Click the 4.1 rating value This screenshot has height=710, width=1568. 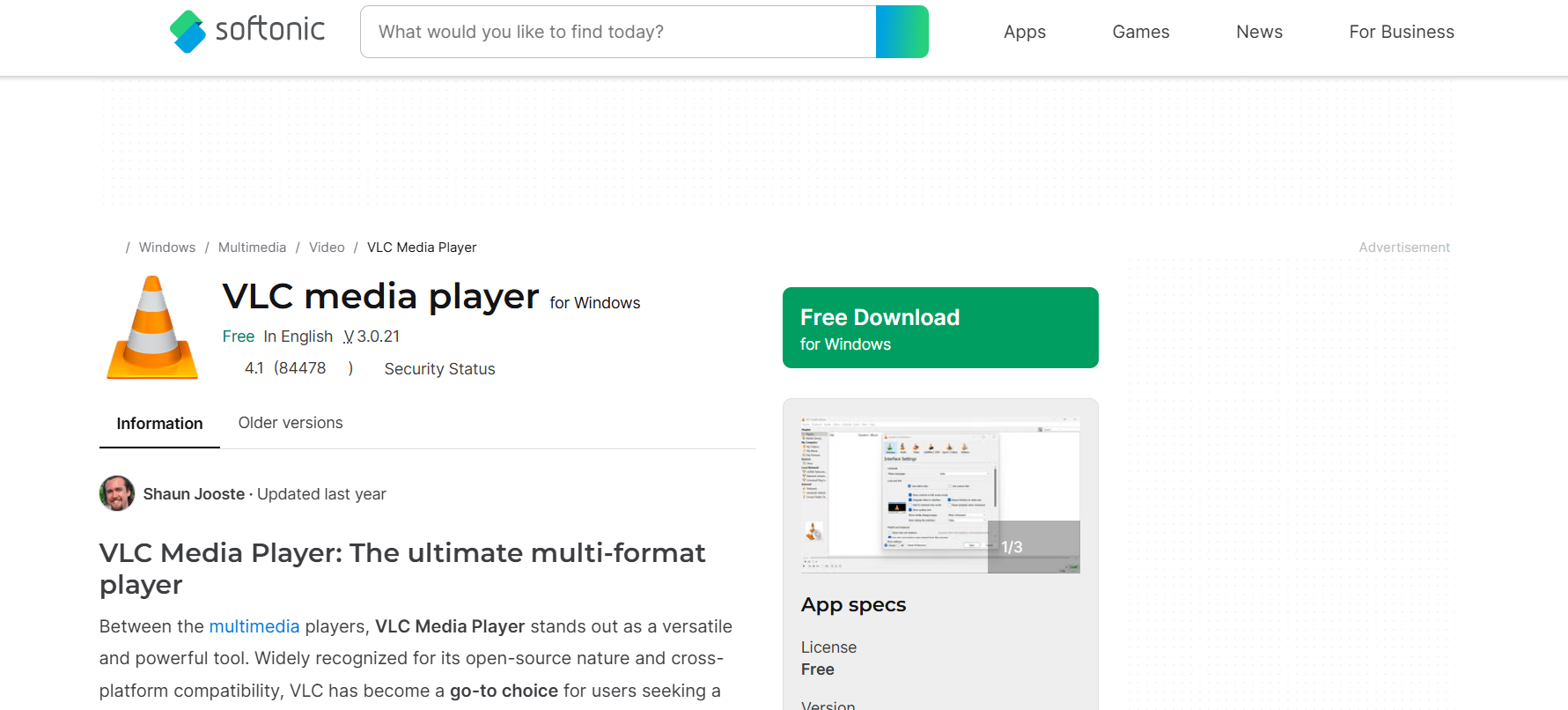(254, 368)
